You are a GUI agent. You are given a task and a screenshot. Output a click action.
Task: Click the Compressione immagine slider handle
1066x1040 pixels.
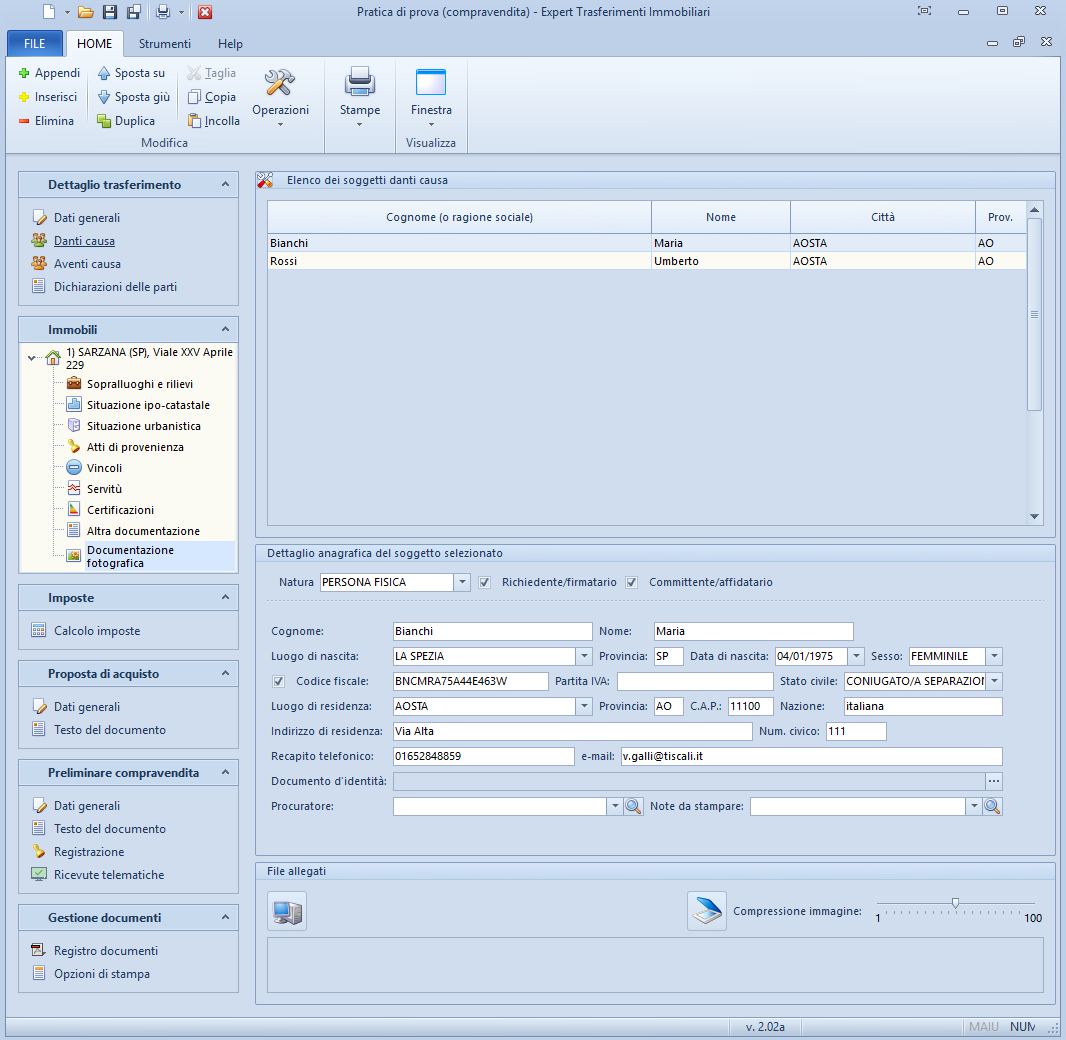click(x=955, y=903)
